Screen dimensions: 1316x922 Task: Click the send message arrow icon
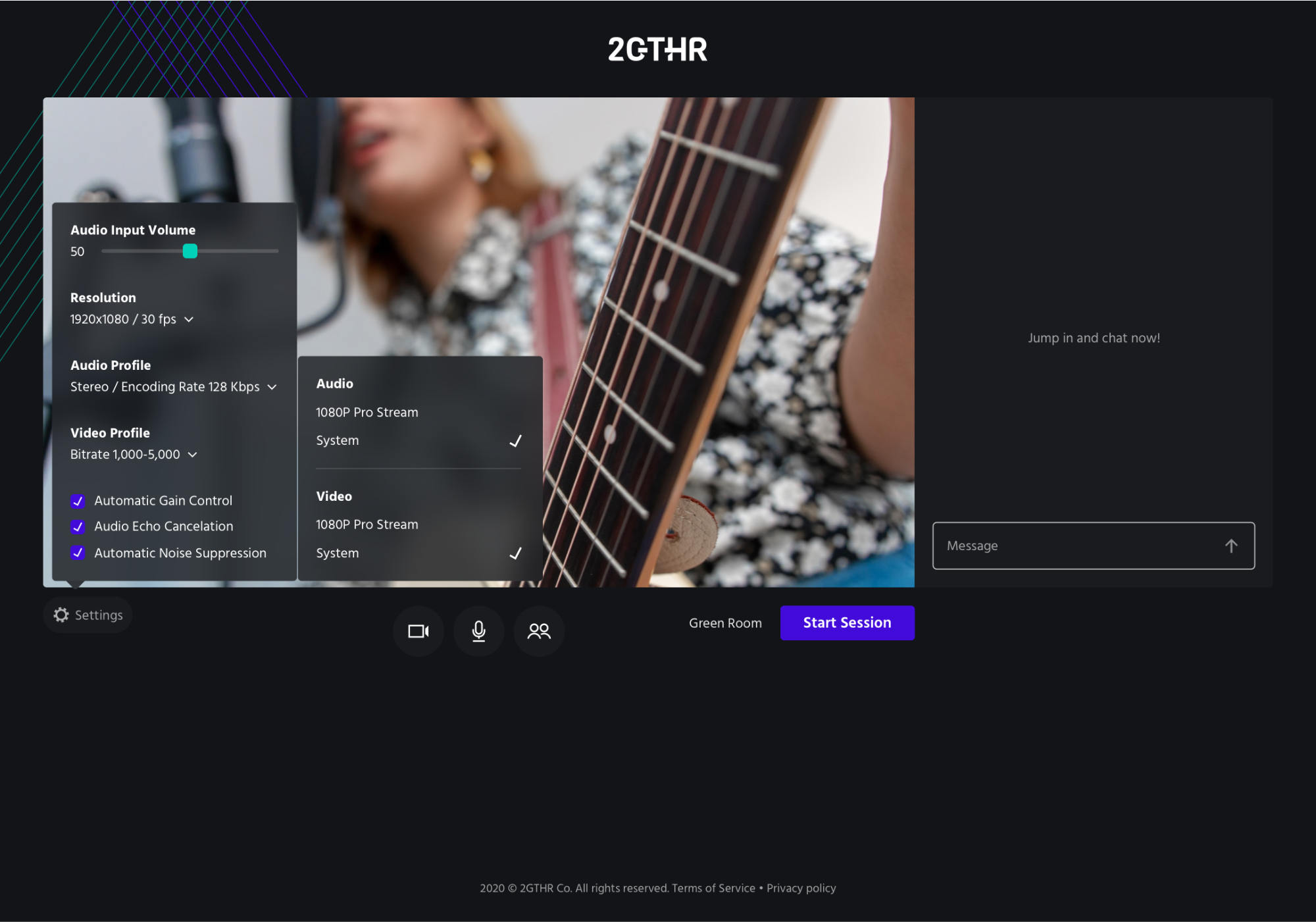click(1231, 546)
